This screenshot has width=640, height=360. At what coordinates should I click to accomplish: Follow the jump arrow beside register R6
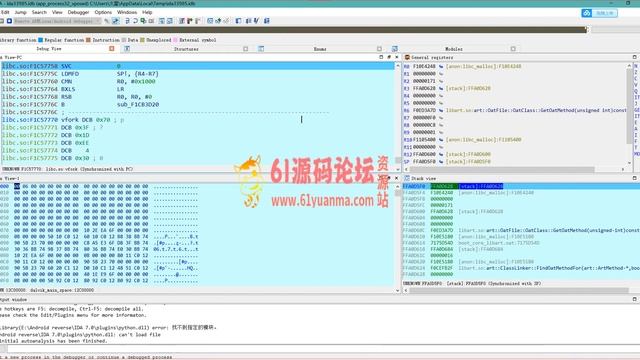point(441,111)
